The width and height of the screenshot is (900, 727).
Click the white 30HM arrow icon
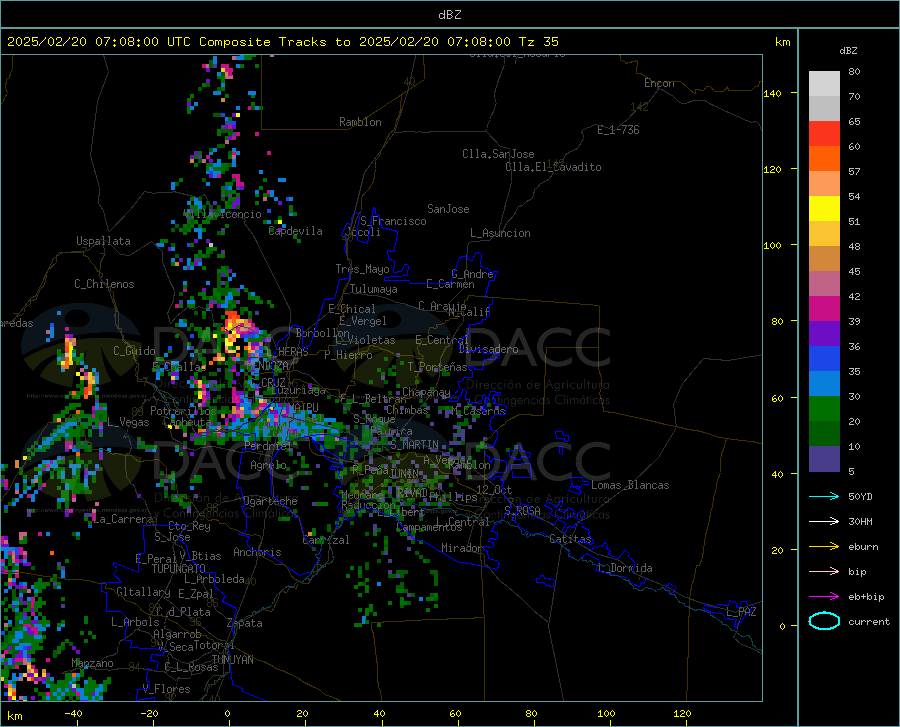point(824,522)
